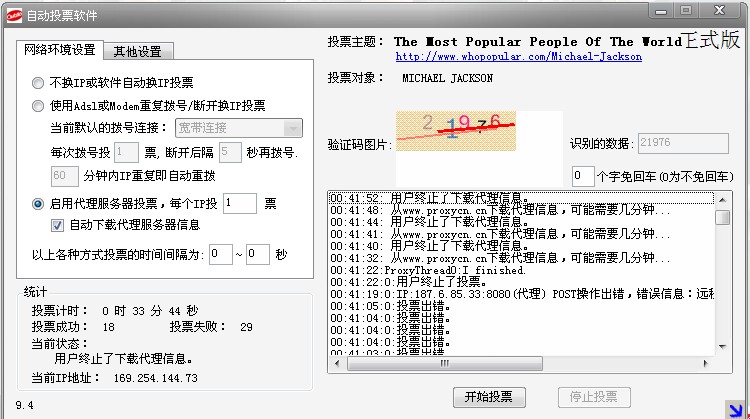Click the 投票成功 count 18

click(x=109, y=327)
